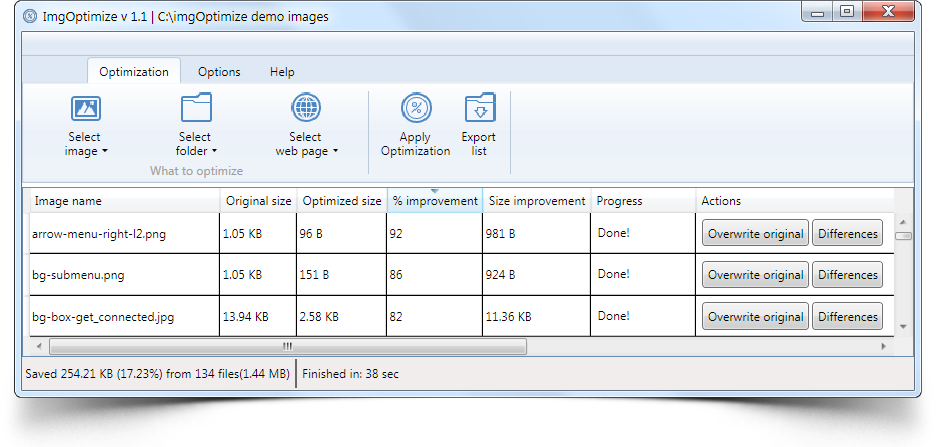938x447 pixels.
Task: Click the 11.36 KB size improvement cell
Action: (537, 317)
